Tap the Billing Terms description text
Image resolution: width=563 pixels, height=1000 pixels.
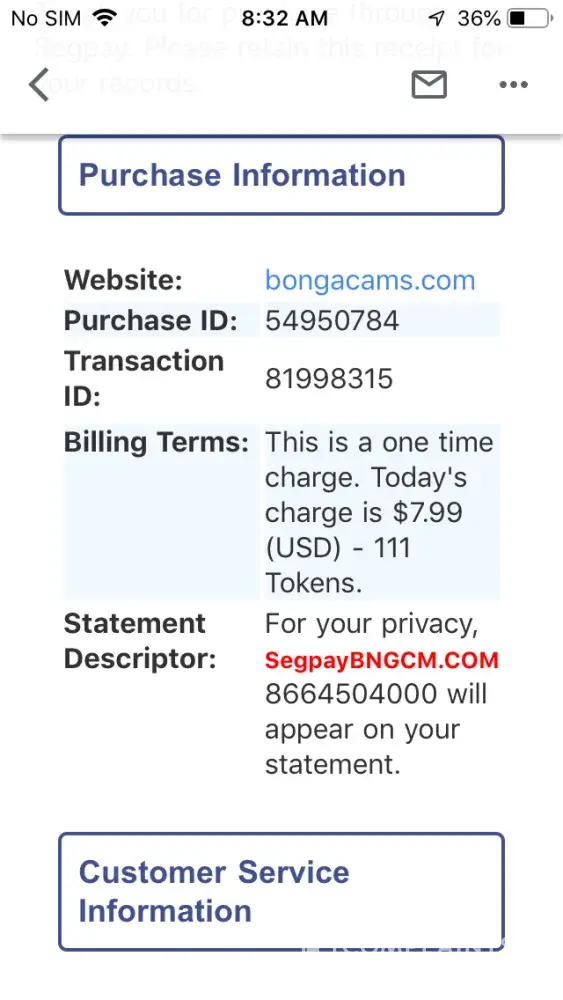(x=379, y=512)
